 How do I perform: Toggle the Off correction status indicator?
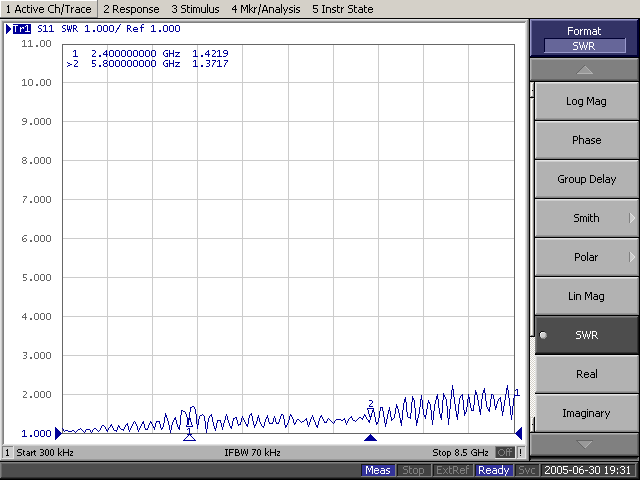[x=505, y=453]
